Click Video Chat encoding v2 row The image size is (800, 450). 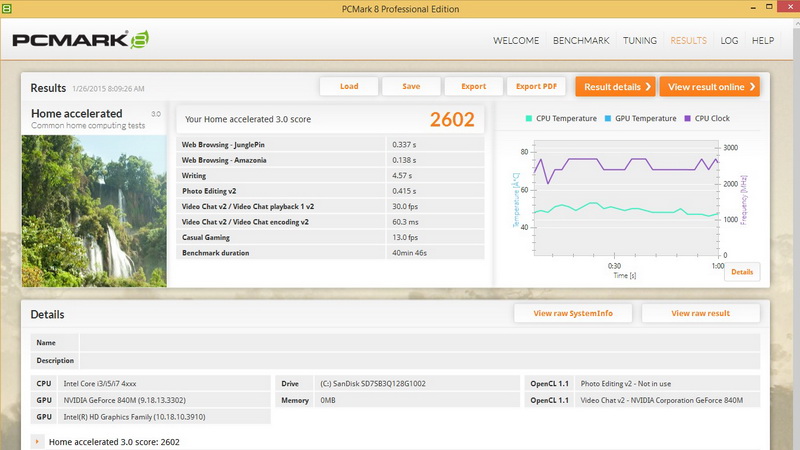coord(330,222)
